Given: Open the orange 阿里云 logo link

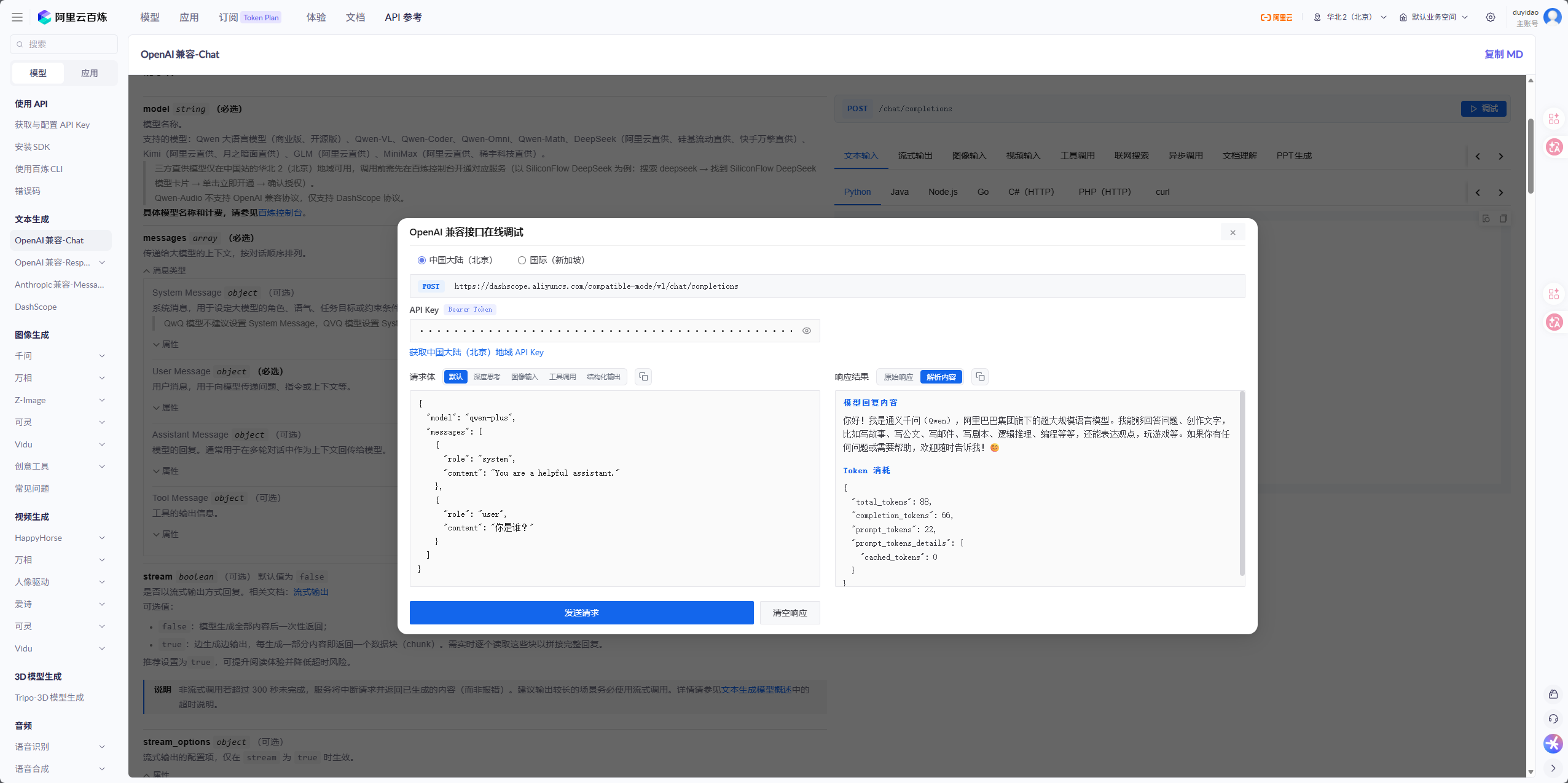Looking at the screenshot, I should click(x=1276, y=17).
